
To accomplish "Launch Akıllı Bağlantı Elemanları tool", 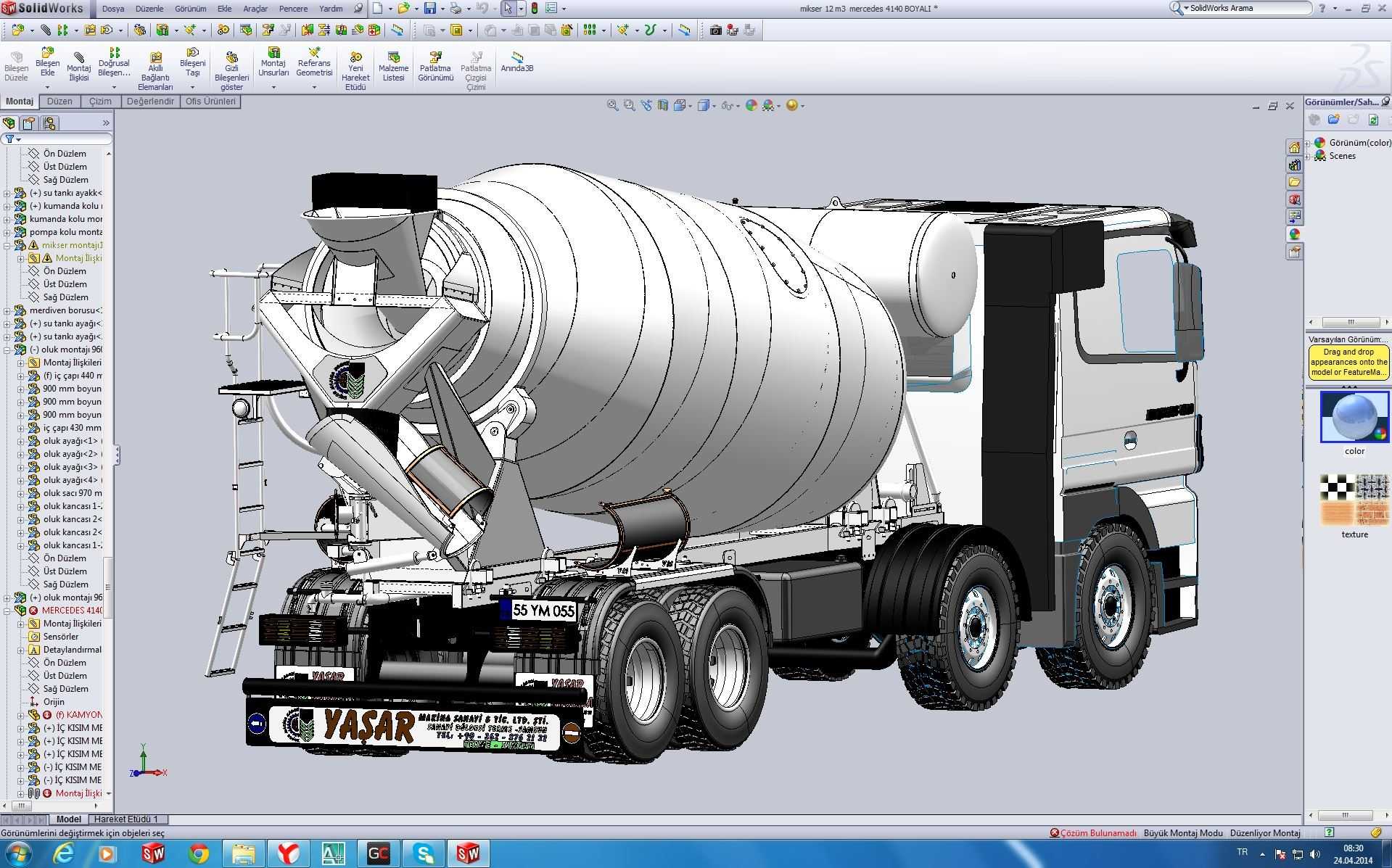I will tap(155, 71).
